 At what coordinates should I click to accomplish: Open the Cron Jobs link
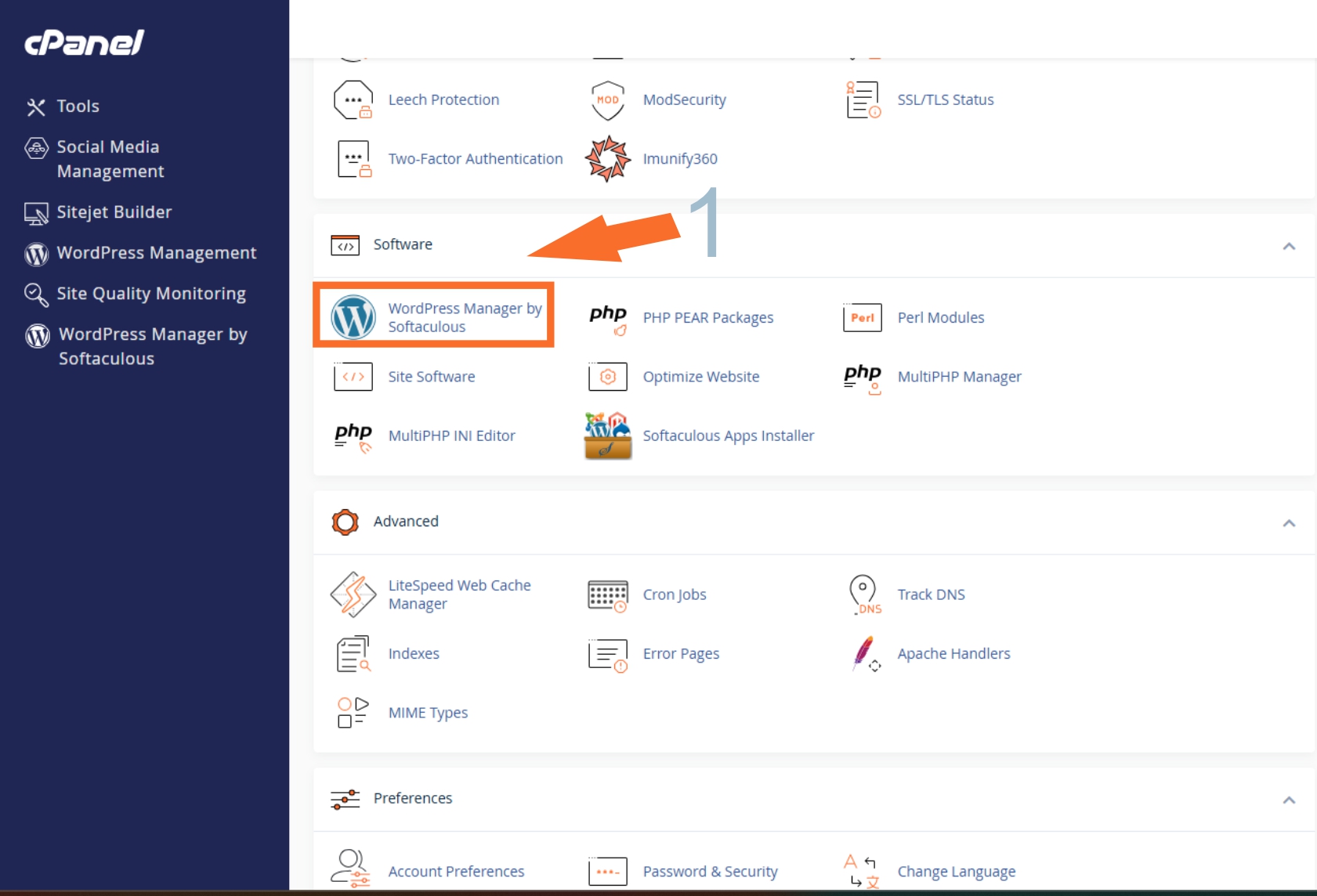(675, 594)
